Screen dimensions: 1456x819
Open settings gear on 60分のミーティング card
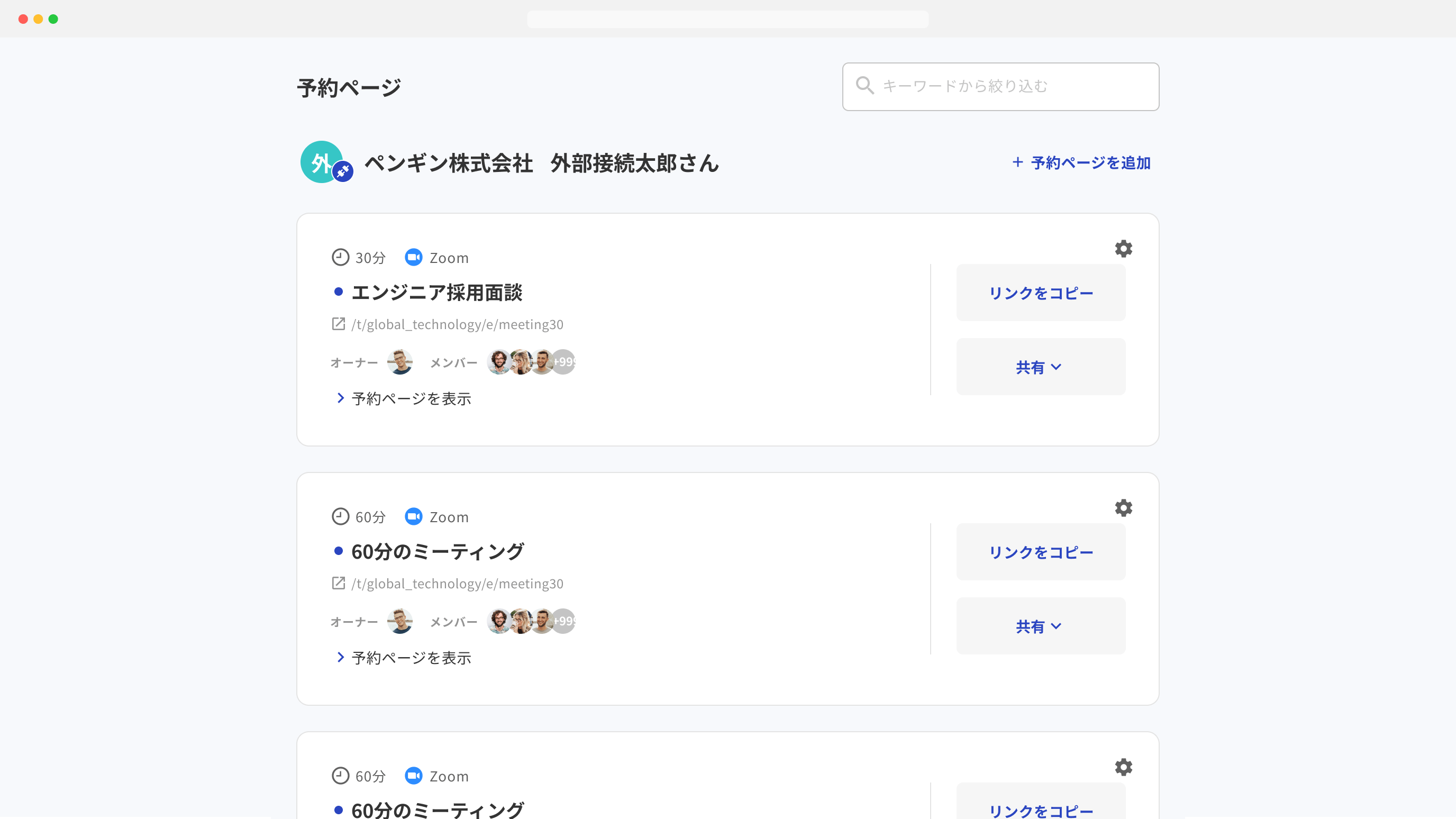click(1124, 507)
